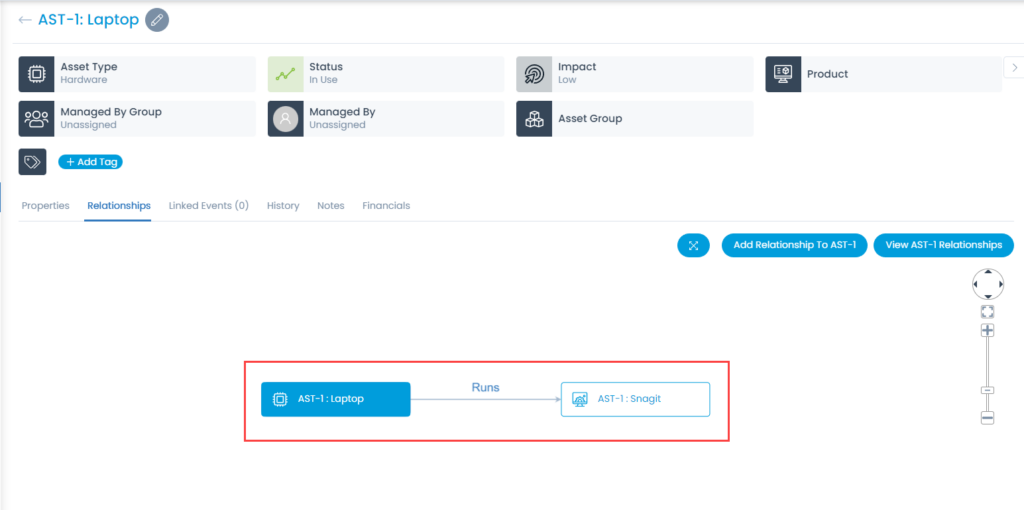Click the Product monitor icon

point(783,74)
